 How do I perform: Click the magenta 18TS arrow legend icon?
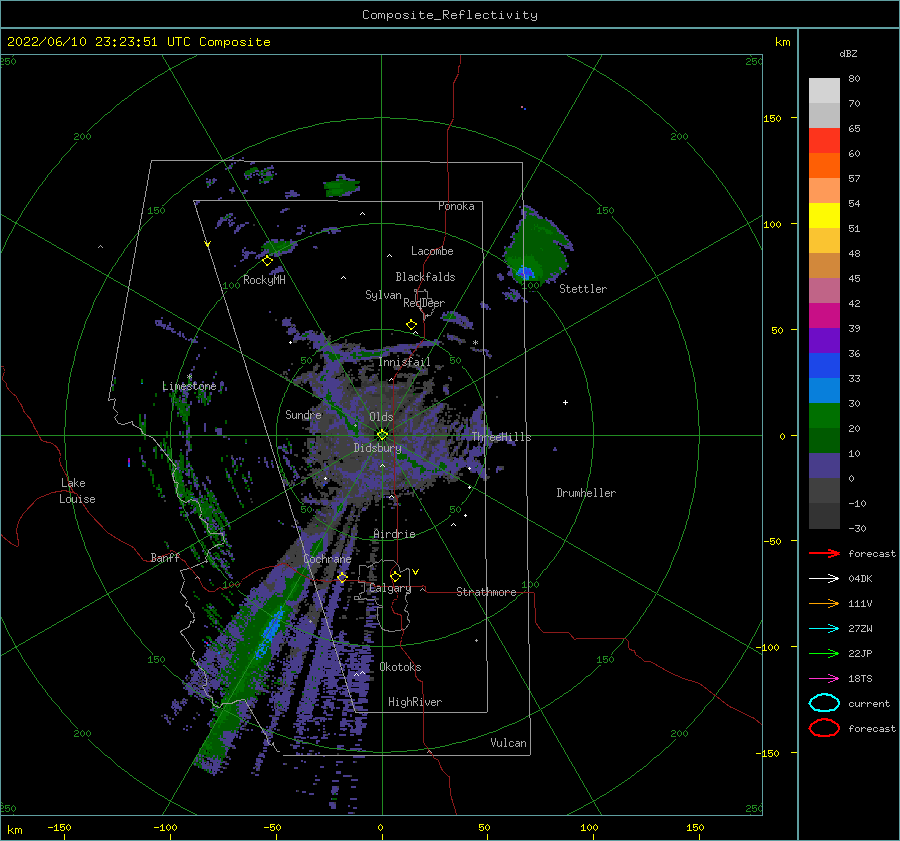coord(824,679)
